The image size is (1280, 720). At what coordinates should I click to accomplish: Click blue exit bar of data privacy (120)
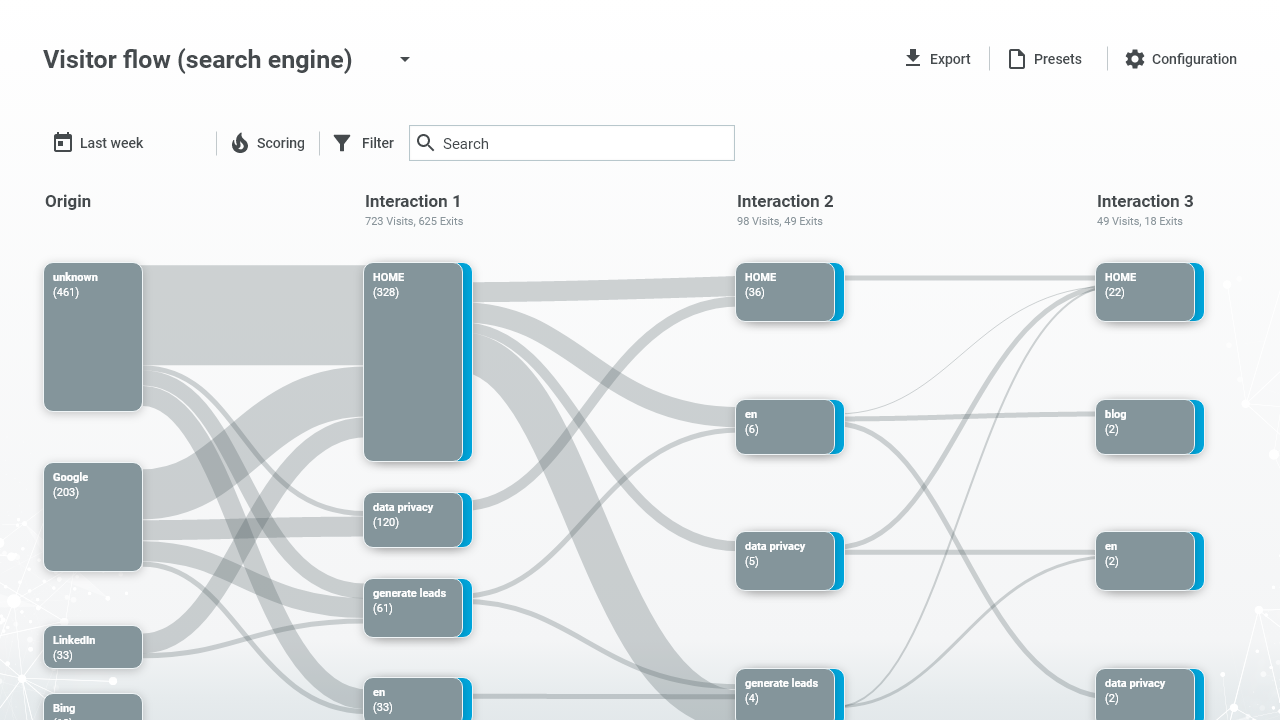(467, 520)
